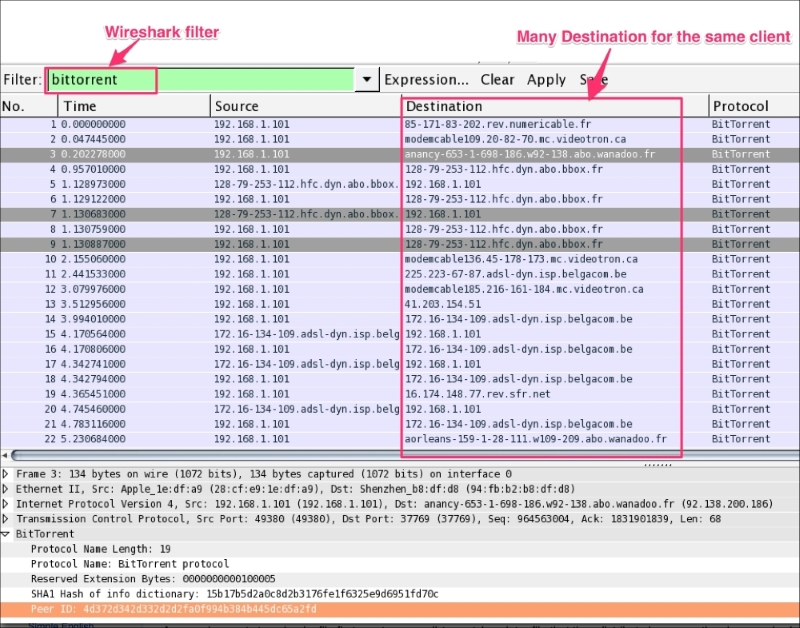Sort by the Source column header
Image resolution: width=800 pixels, height=628 pixels.
click(306, 106)
